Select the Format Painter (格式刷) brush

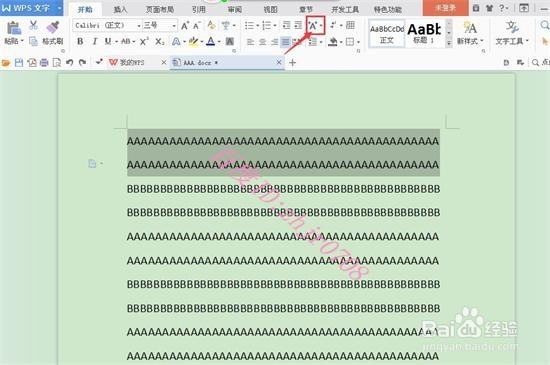pos(53,27)
